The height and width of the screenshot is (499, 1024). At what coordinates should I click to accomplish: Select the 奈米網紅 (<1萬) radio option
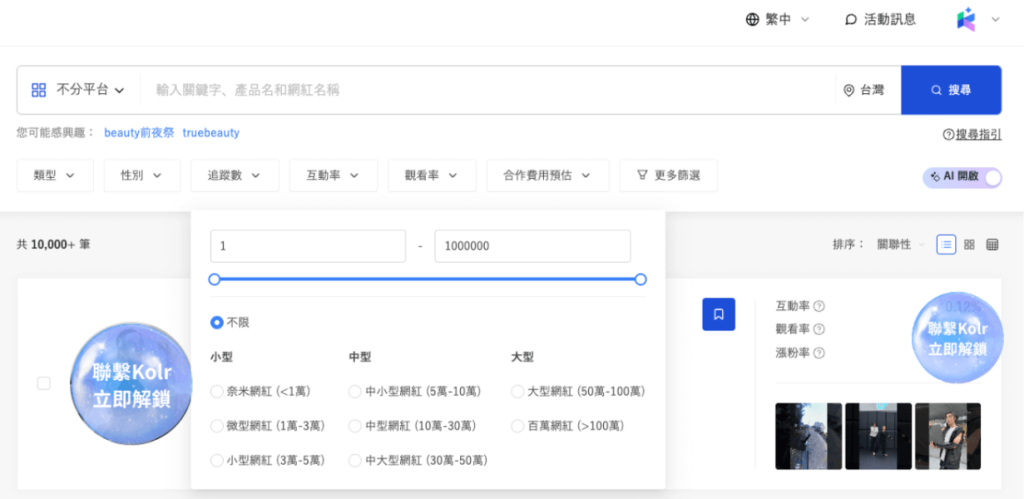click(x=217, y=391)
